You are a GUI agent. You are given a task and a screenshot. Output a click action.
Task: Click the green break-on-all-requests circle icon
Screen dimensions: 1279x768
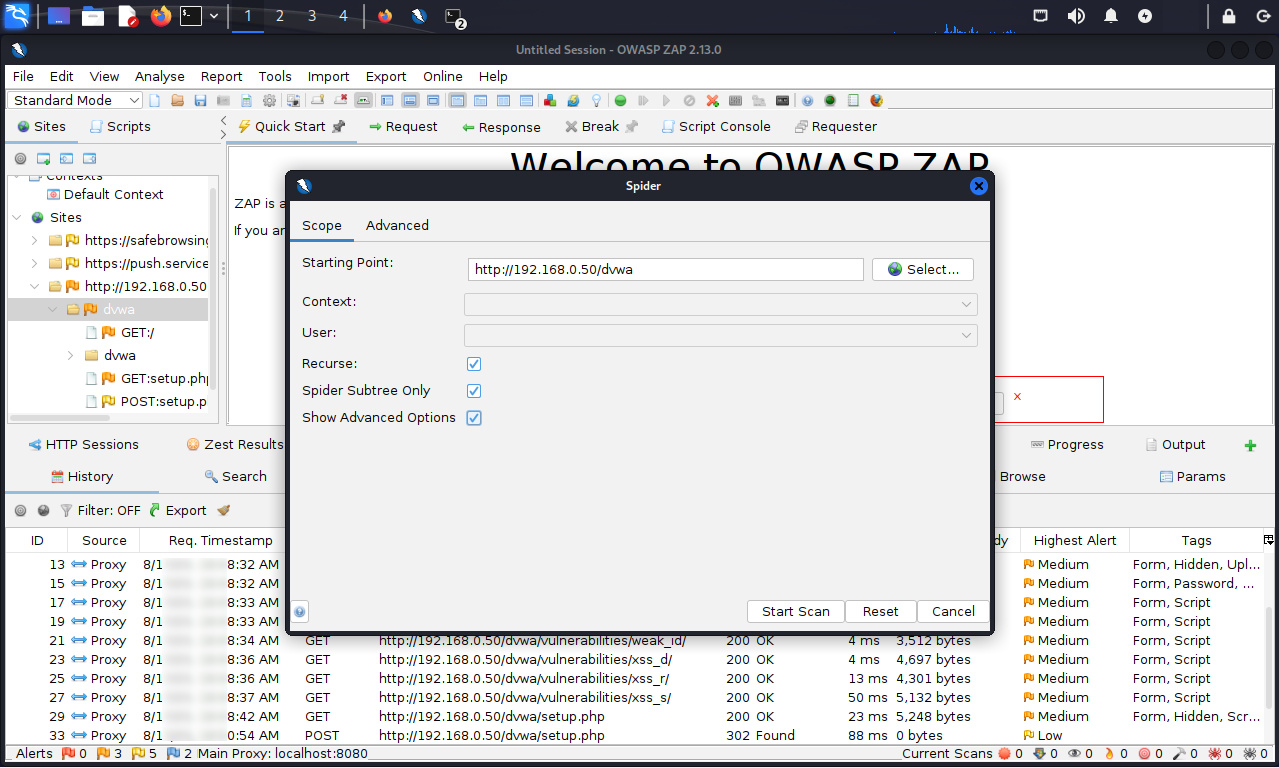click(620, 101)
